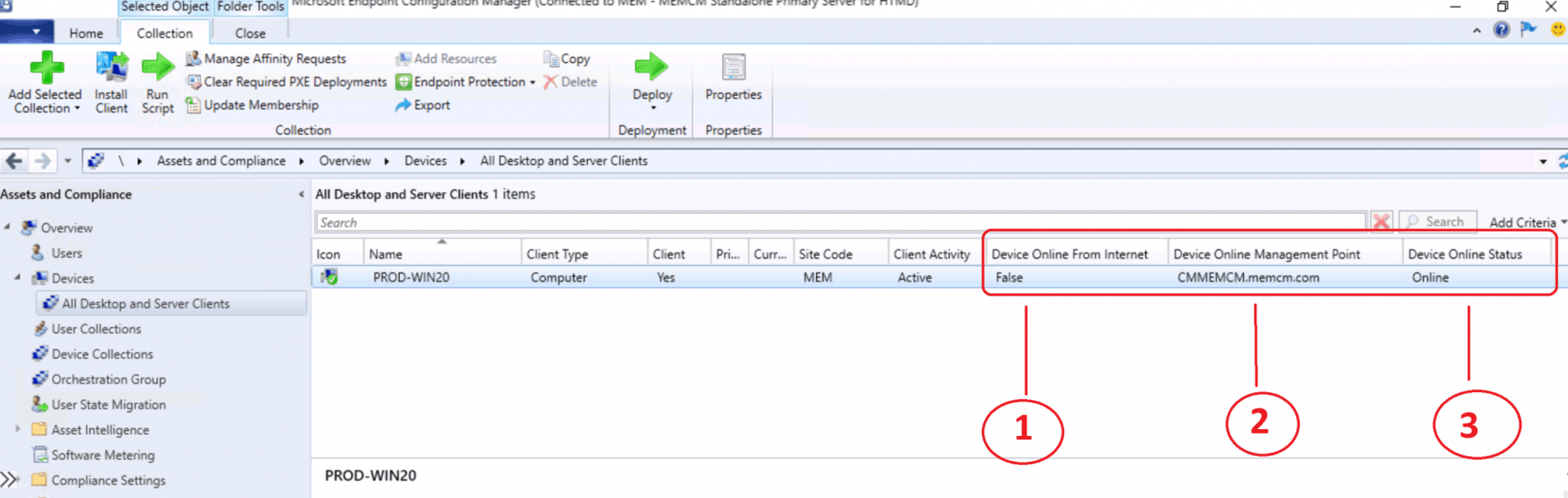Select Orchestration Group in the tree
The image size is (1568, 498).
click(x=108, y=379)
